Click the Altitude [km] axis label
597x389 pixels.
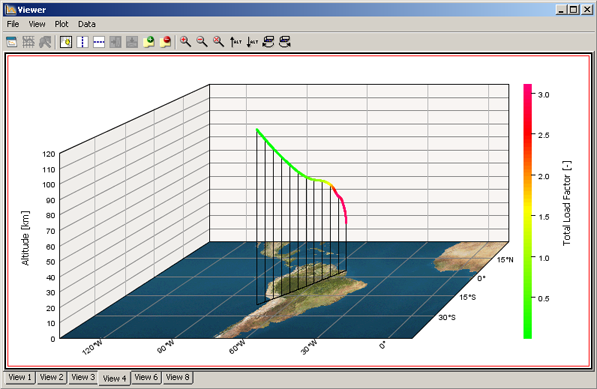click(25, 238)
